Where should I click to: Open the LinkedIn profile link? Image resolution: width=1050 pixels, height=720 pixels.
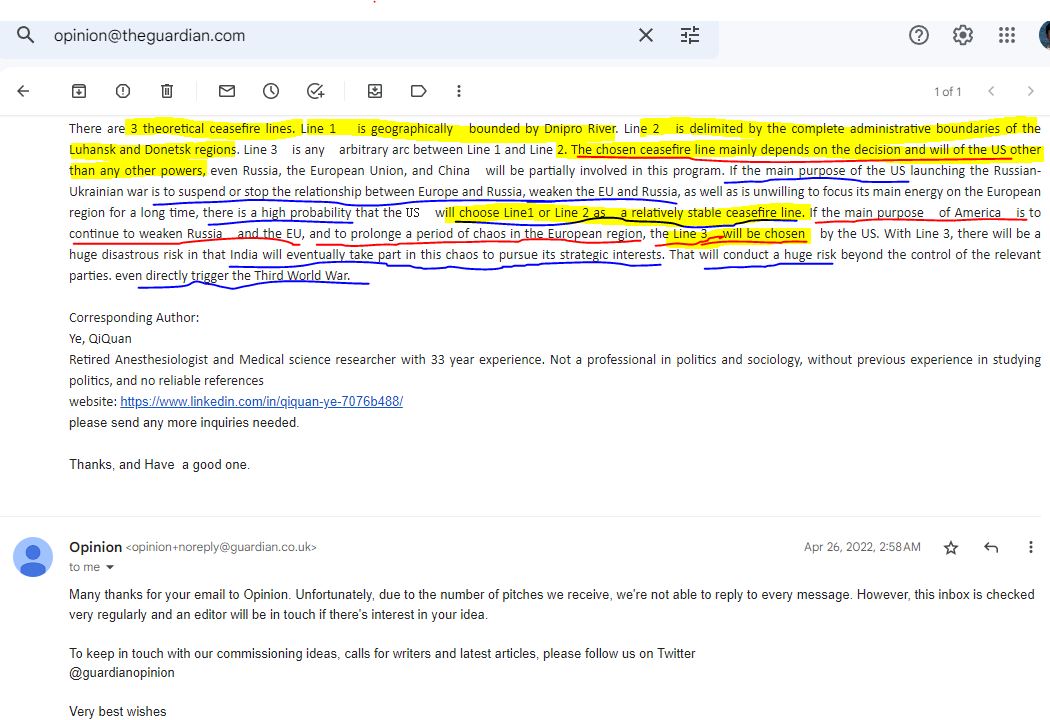261,402
